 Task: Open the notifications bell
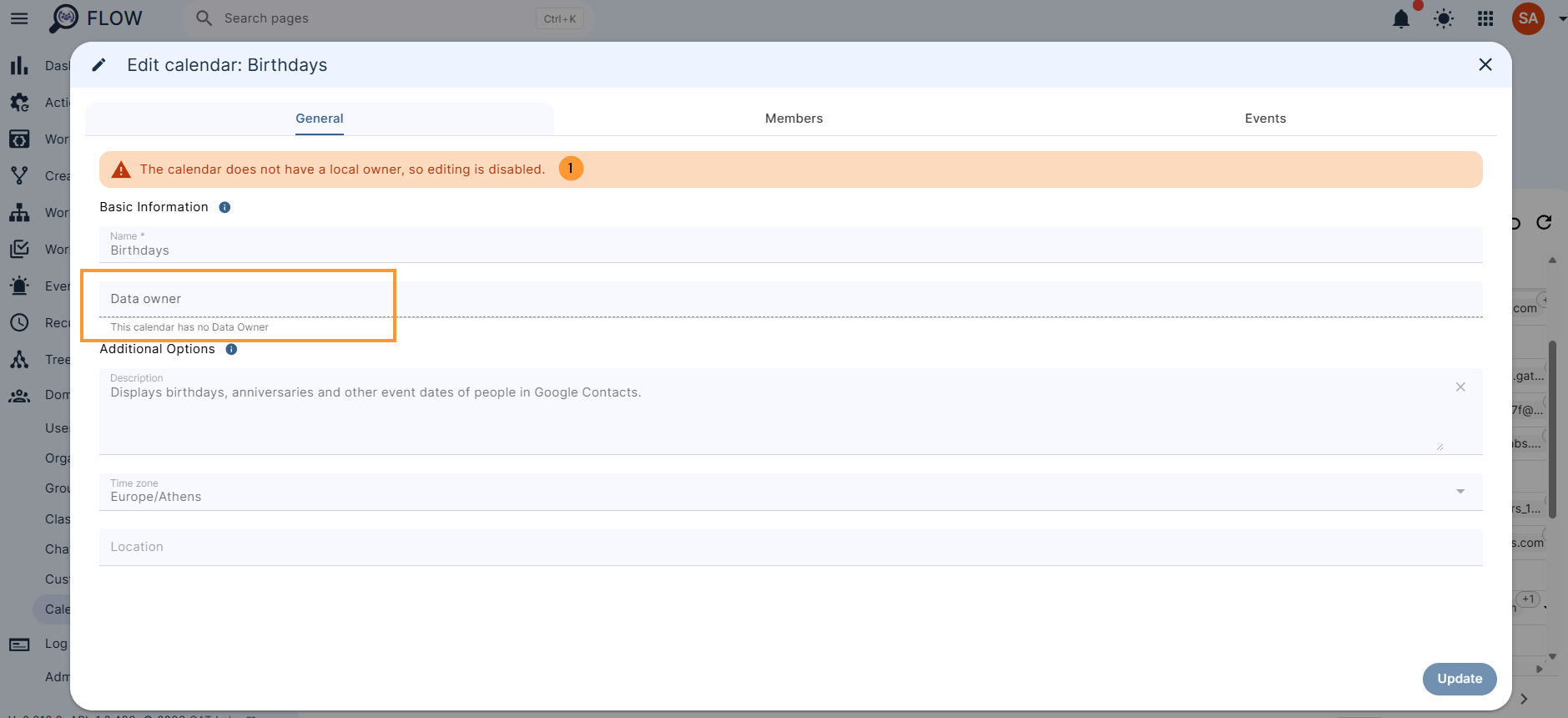click(x=1401, y=18)
